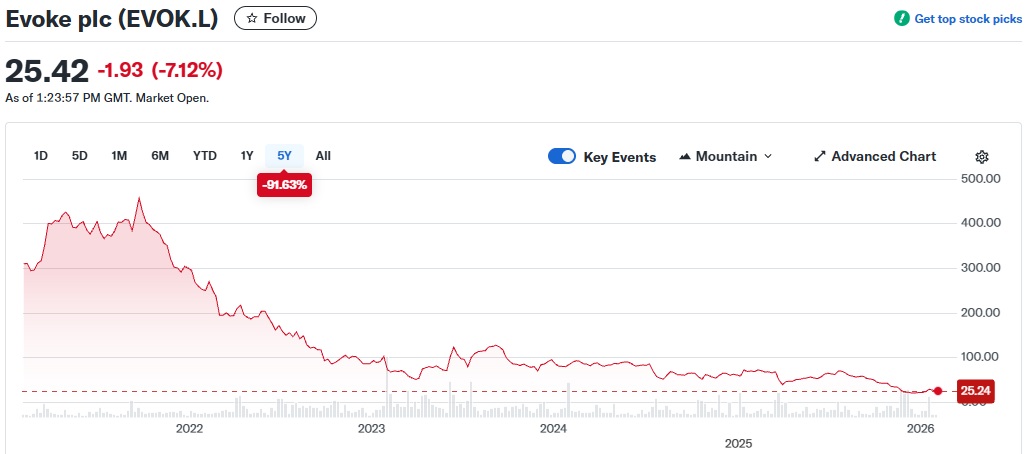1027x454 pixels.
Task: Switch to 6M time range
Action: (x=160, y=156)
